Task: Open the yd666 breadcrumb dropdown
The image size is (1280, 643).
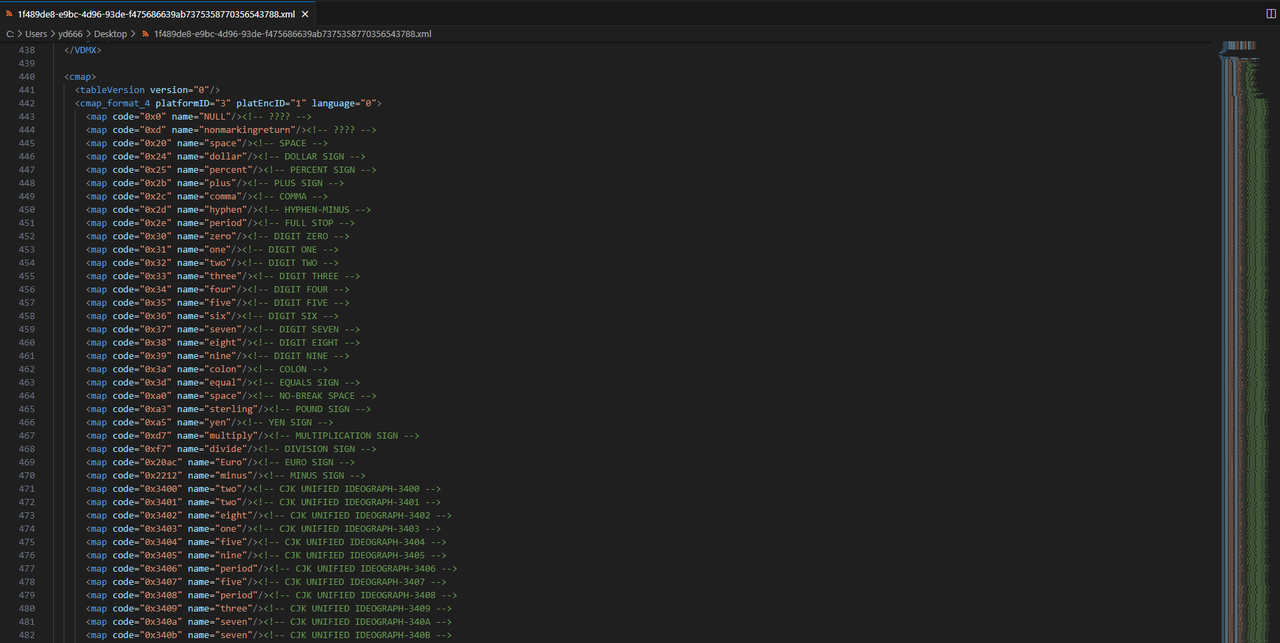Action: (72, 34)
